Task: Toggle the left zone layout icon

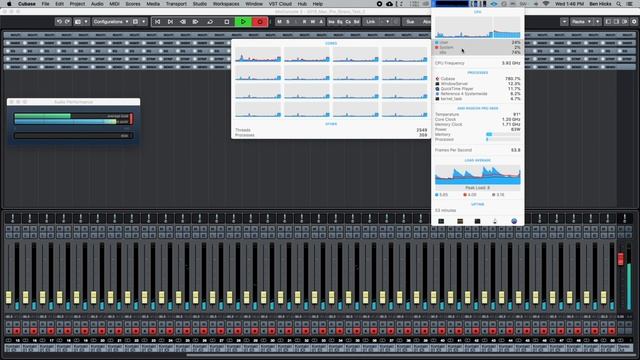Action: click(608, 22)
